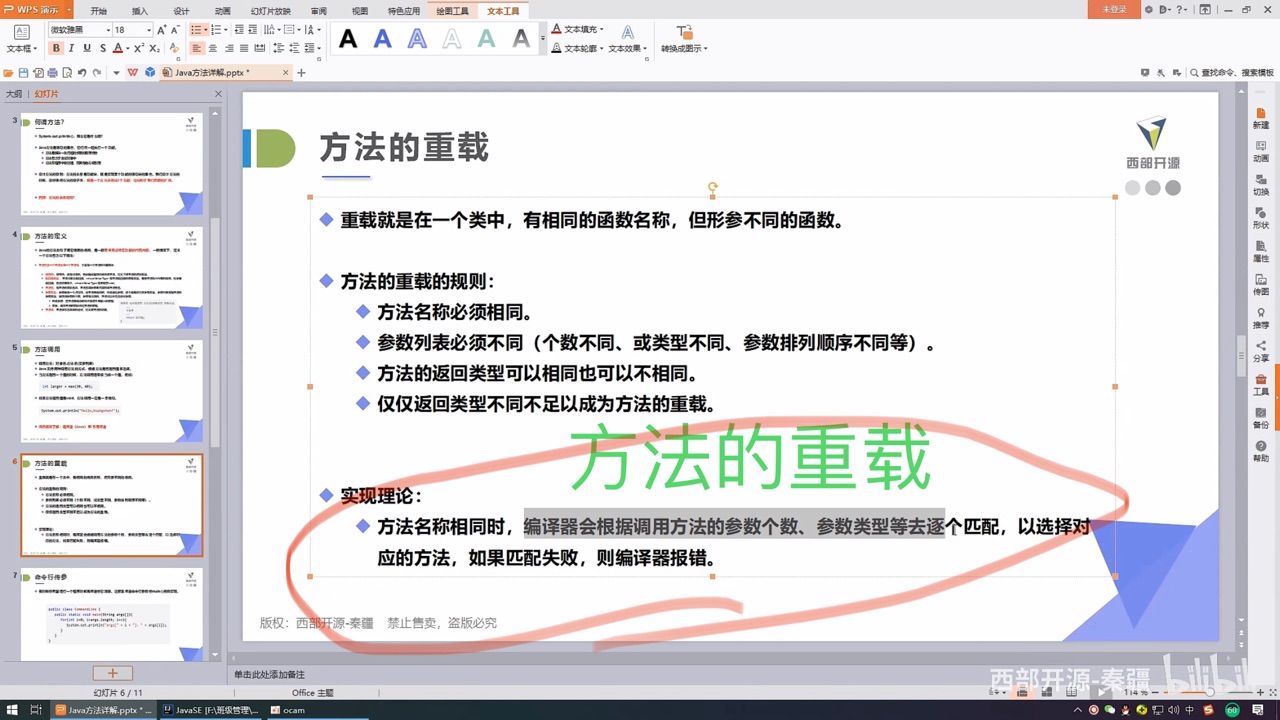Image resolution: width=1280 pixels, height=720 pixels.
Task: Switch to the 大纲 (Outline) panel tab
Action: 14,93
